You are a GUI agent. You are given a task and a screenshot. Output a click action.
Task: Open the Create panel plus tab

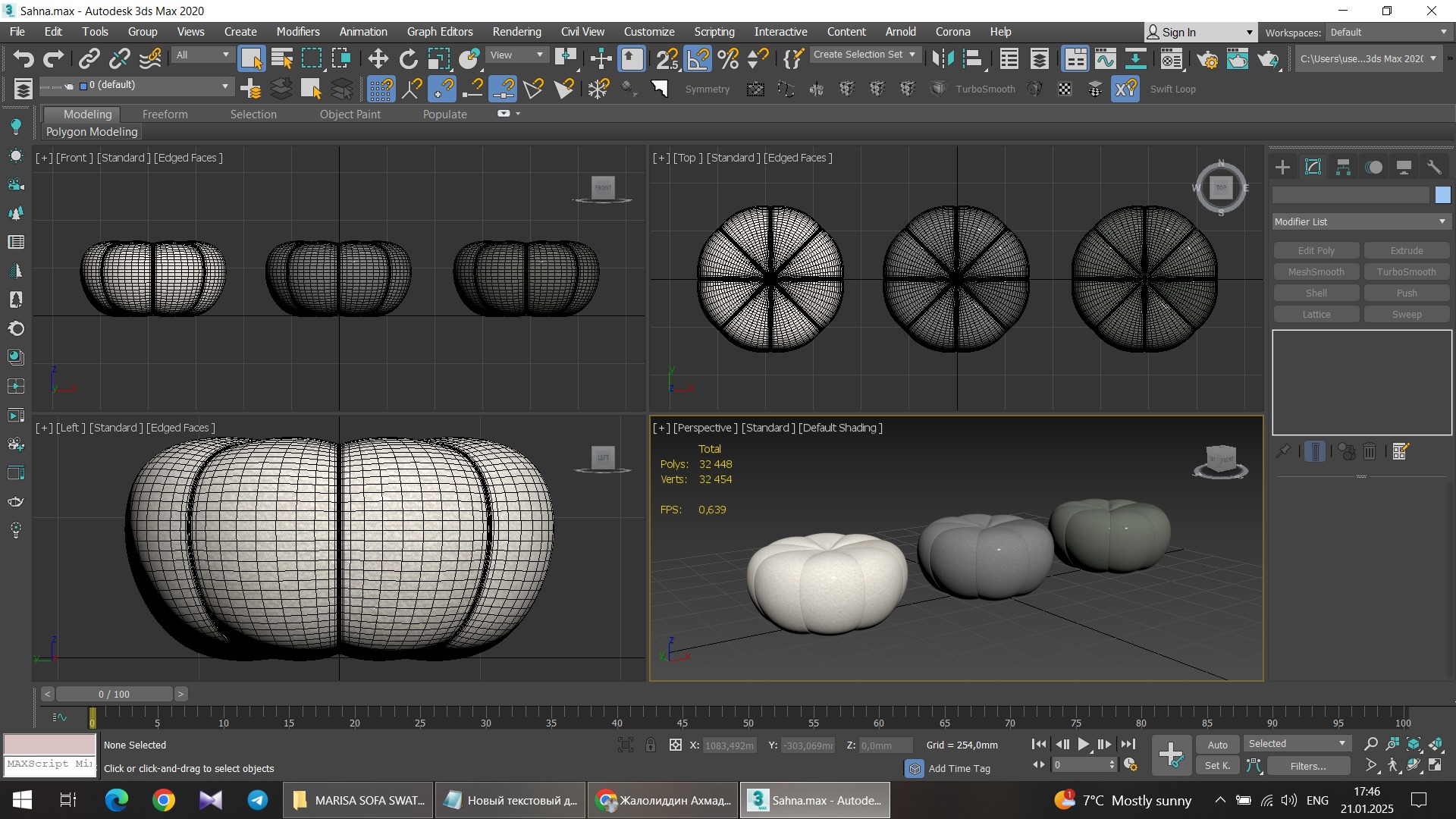[1282, 167]
